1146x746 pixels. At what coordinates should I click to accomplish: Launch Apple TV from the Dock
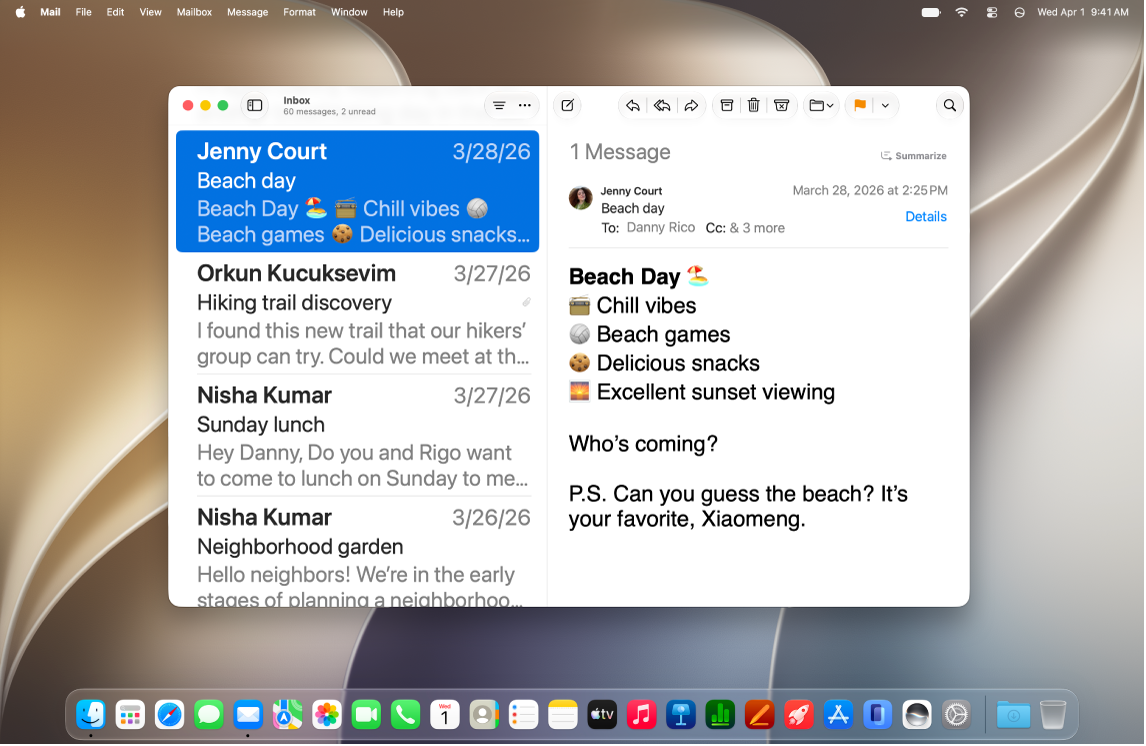pyautogui.click(x=602, y=715)
